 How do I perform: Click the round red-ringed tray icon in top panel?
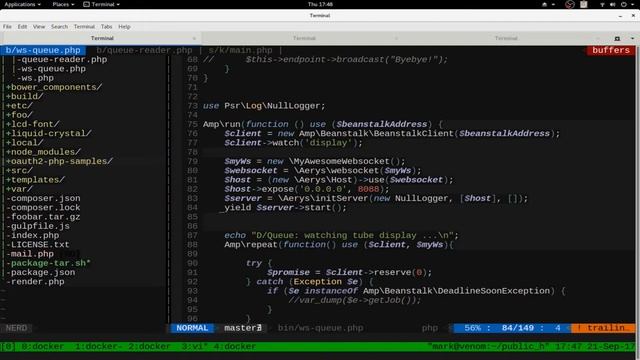570,4
